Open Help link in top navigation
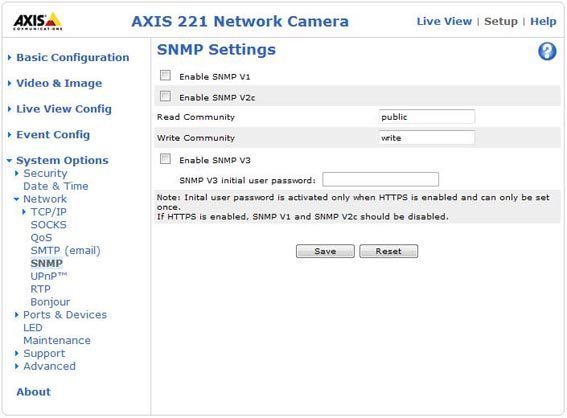This screenshot has width=567, height=418. [543, 21]
